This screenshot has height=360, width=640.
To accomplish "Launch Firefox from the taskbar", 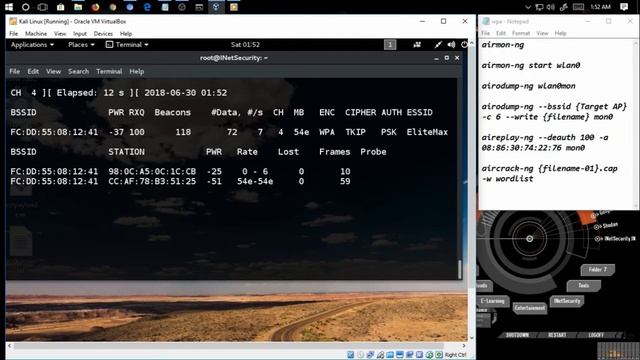I will (x=95, y=7).
